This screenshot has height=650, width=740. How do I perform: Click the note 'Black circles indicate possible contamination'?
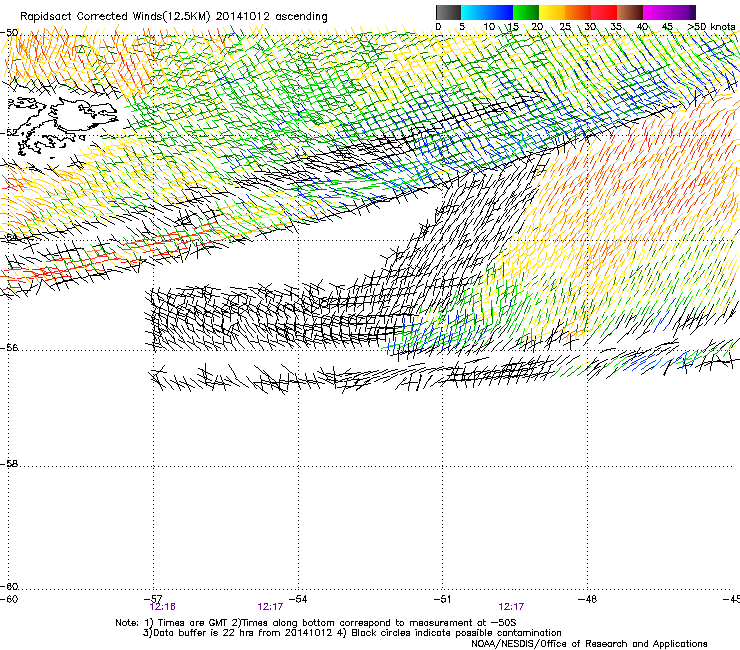click(x=456, y=633)
